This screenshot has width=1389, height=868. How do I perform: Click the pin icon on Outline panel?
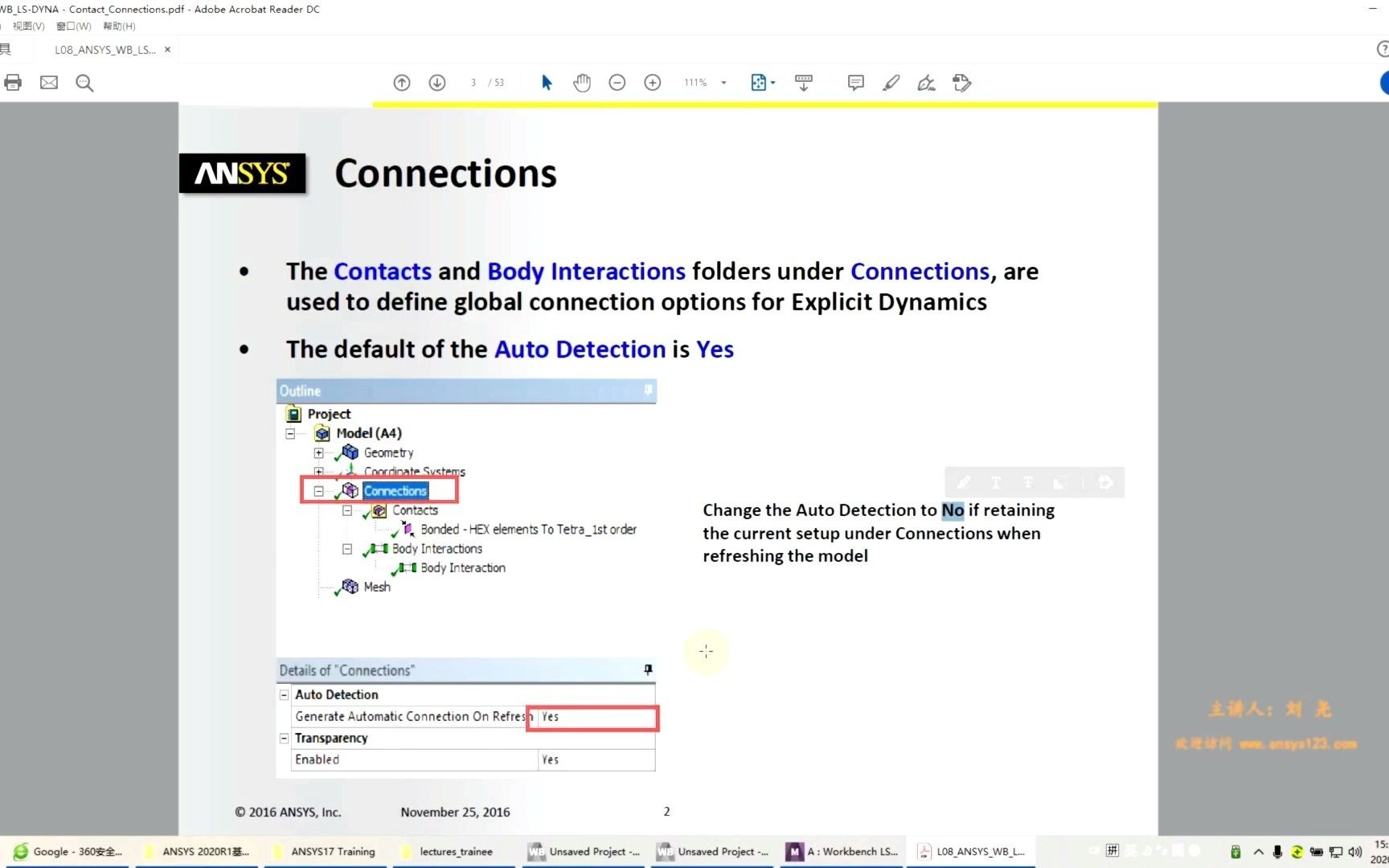click(x=648, y=390)
